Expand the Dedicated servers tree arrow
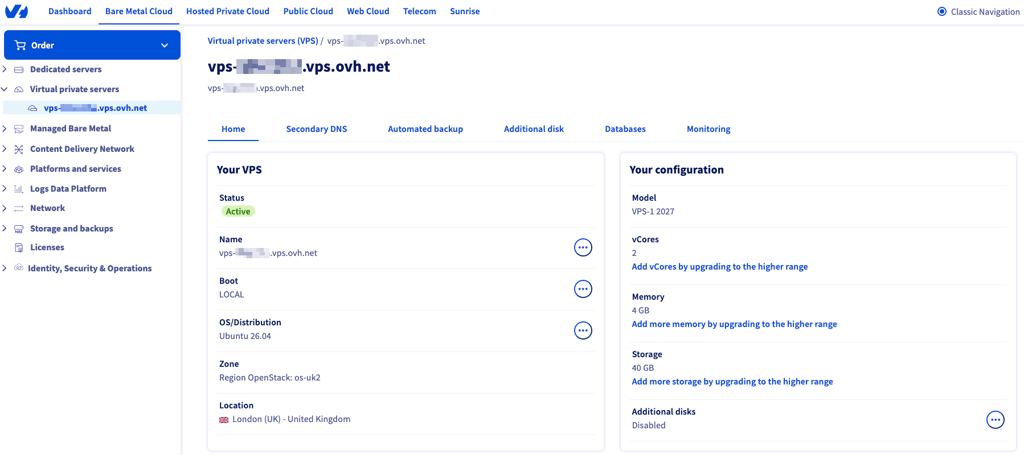Screen dimensions: 1024x455 click(5, 69)
